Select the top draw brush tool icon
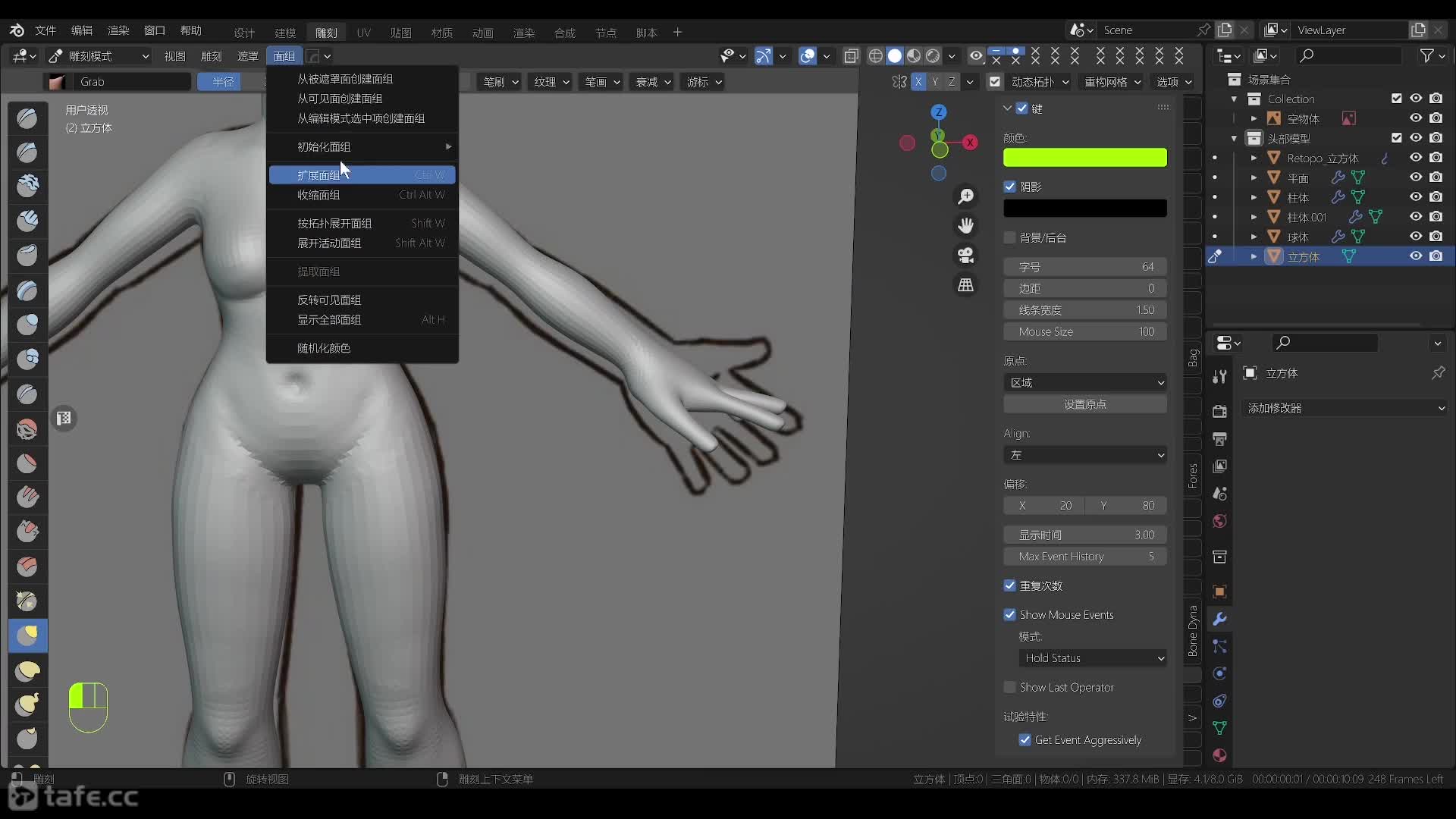 27,118
